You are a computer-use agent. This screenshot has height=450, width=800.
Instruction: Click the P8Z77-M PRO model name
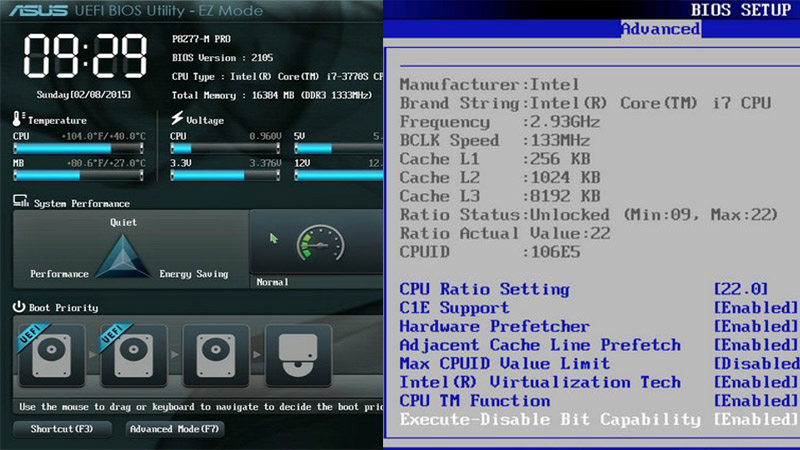[201, 39]
